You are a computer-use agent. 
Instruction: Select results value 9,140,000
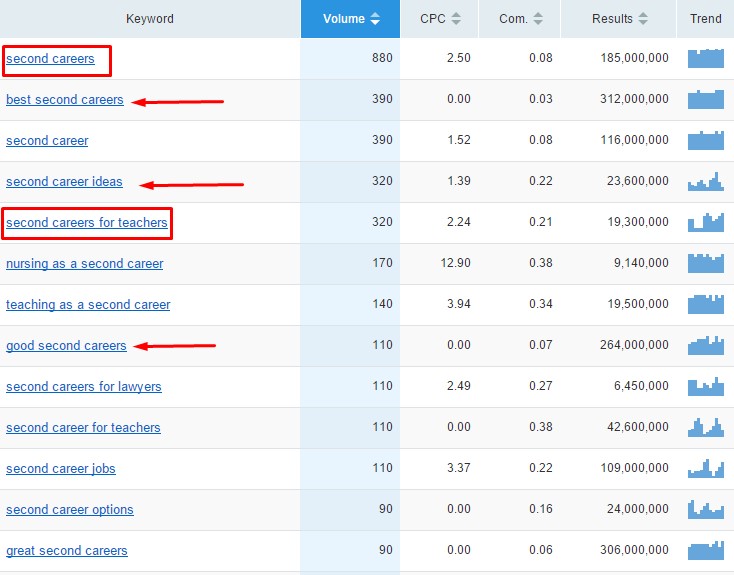(x=641, y=263)
